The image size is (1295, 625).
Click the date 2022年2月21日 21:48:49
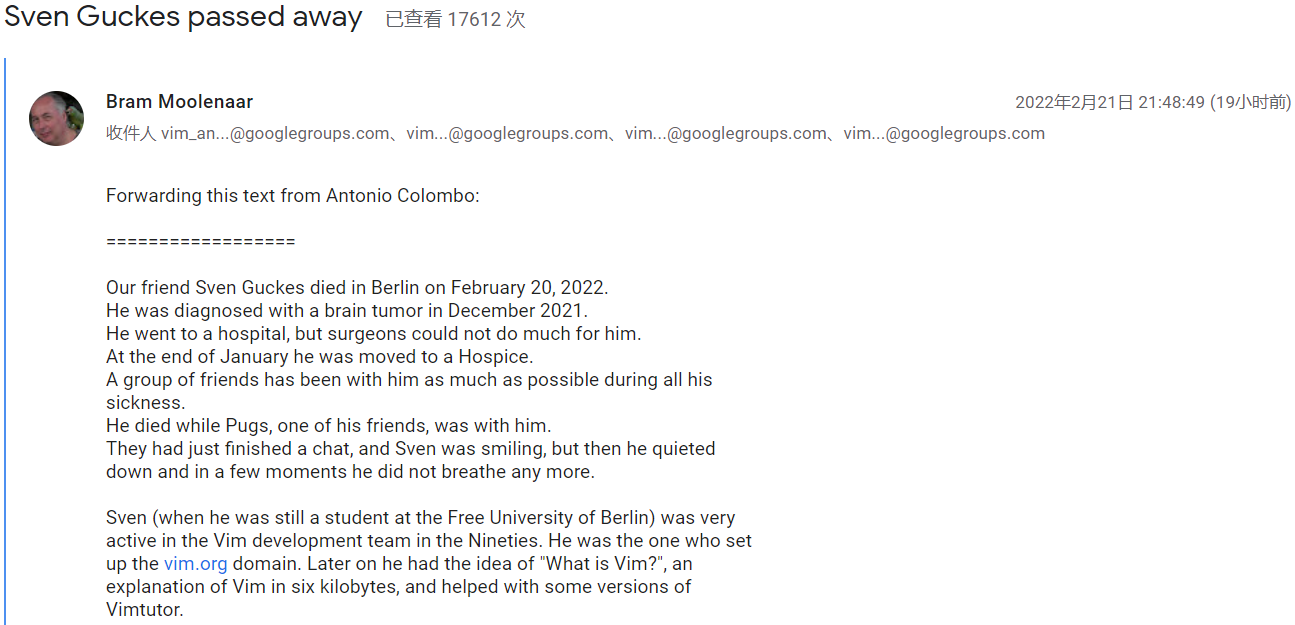tap(1110, 102)
